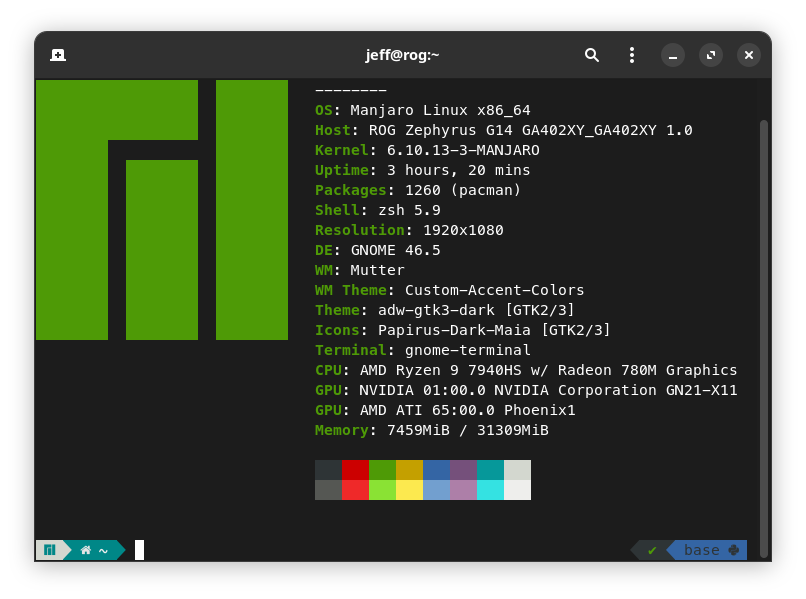Click the dark red color block
Screen dimensions: 806x599
click(x=355, y=470)
